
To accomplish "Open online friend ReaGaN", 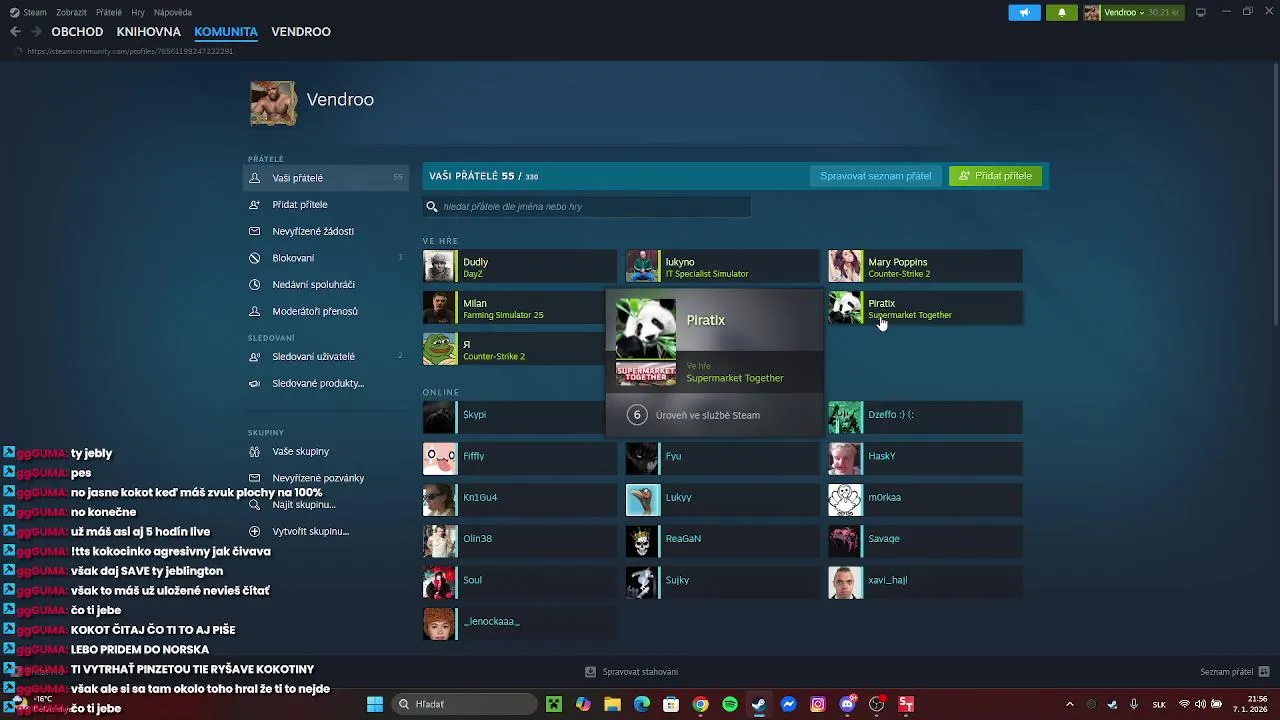I will click(x=722, y=542).
